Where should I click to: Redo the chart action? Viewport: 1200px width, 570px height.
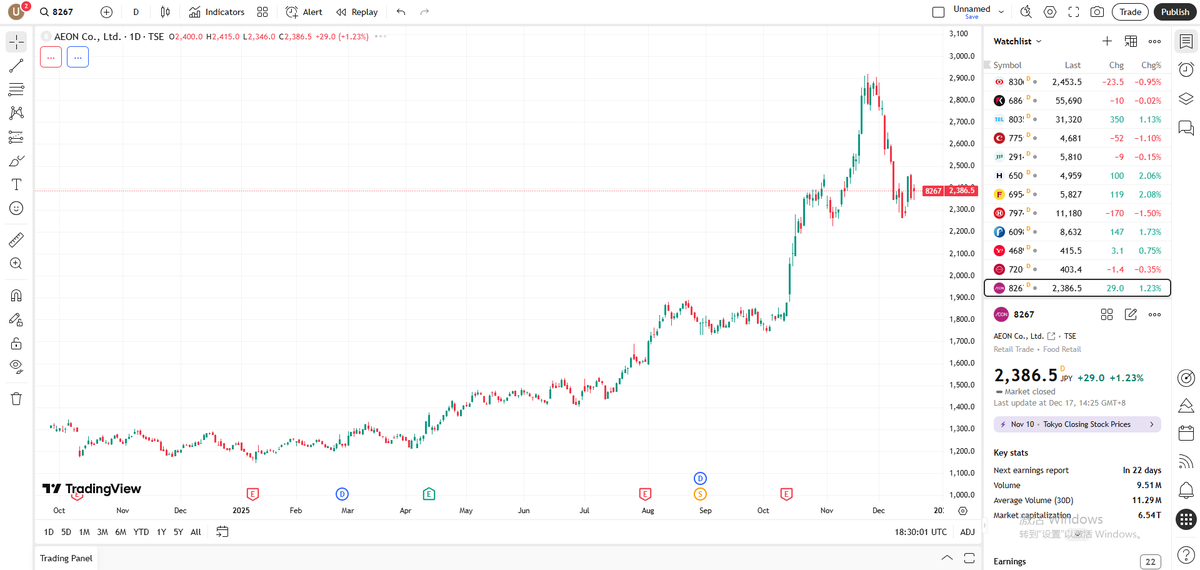[x=425, y=12]
